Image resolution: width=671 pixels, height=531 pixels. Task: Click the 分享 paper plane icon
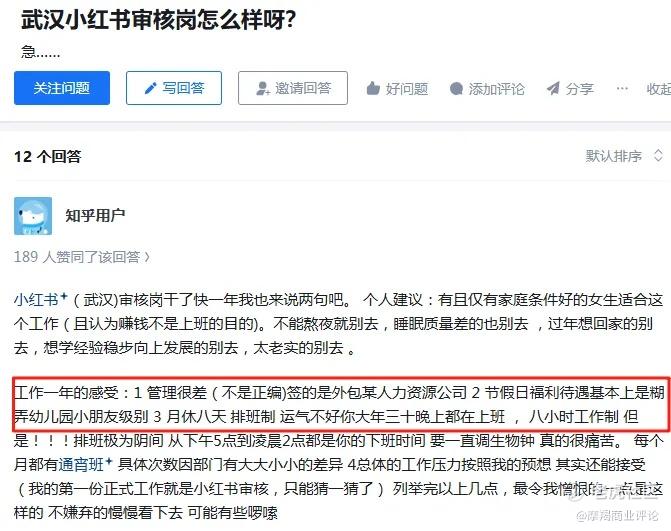(553, 88)
